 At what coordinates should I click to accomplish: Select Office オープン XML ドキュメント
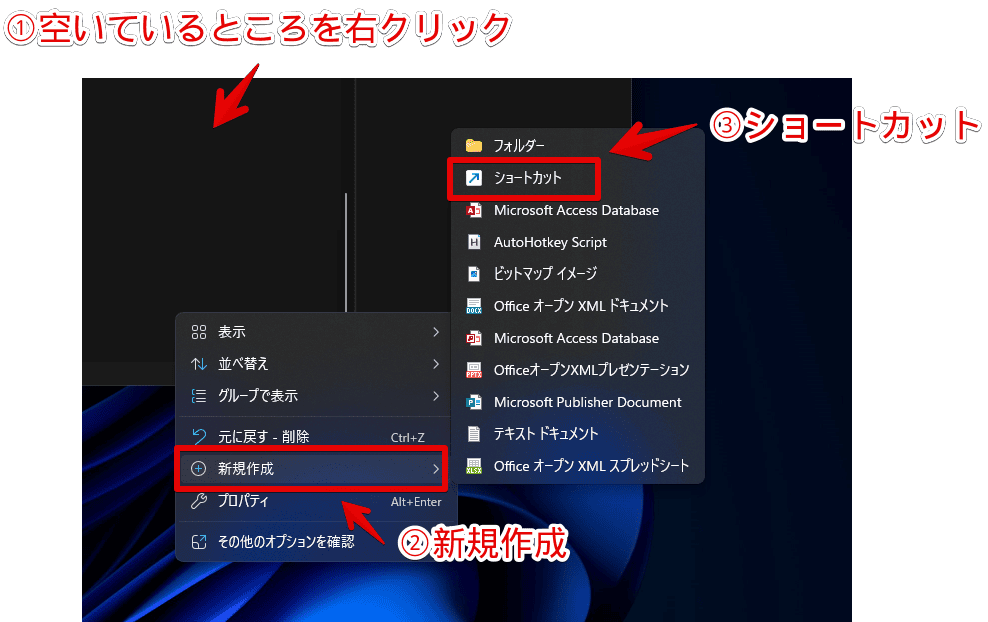click(x=578, y=306)
